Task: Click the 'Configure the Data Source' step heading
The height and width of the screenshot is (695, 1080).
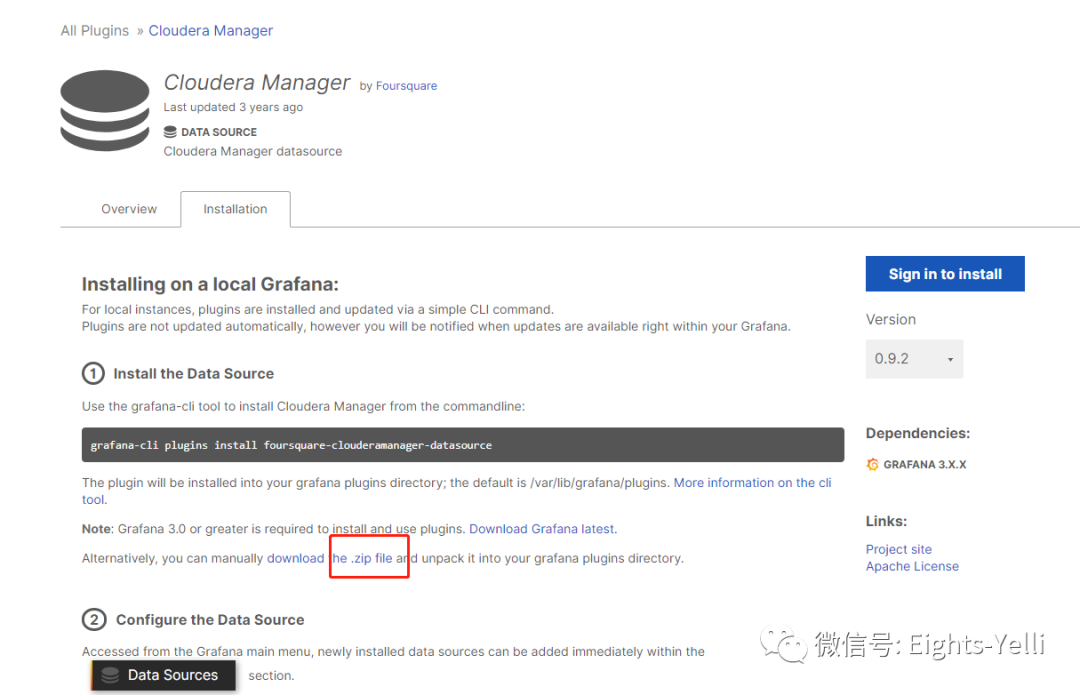Action: [210, 620]
